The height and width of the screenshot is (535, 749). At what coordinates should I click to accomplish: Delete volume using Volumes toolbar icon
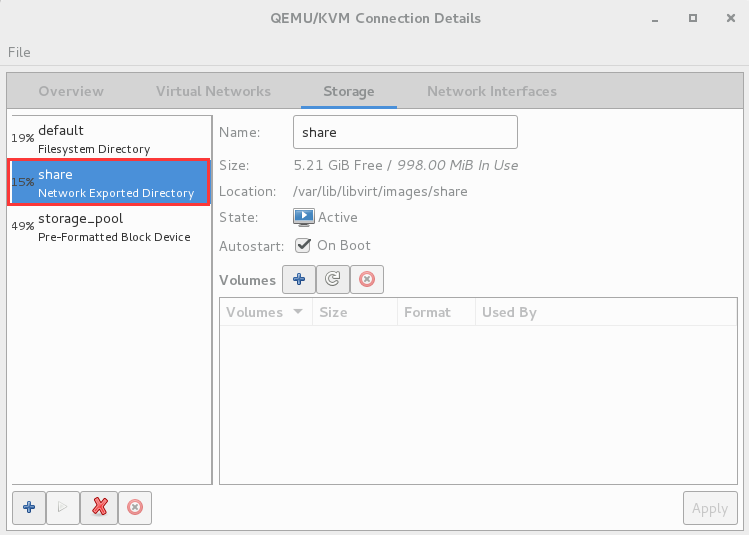[367, 279]
